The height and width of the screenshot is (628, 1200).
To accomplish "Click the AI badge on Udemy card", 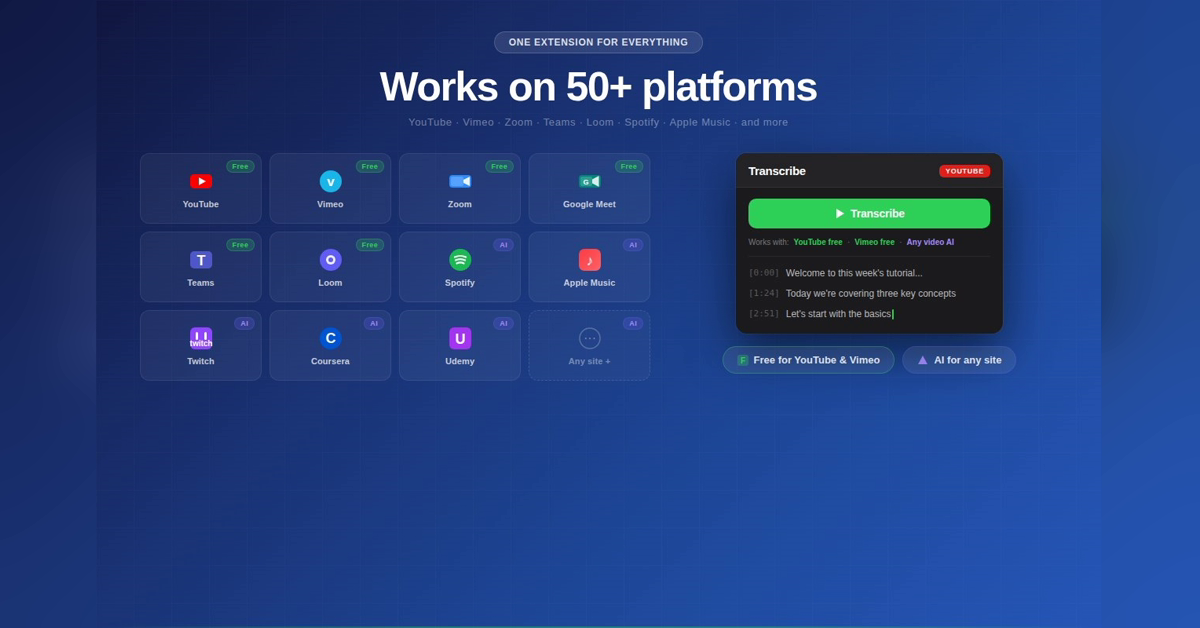I will tap(503, 323).
